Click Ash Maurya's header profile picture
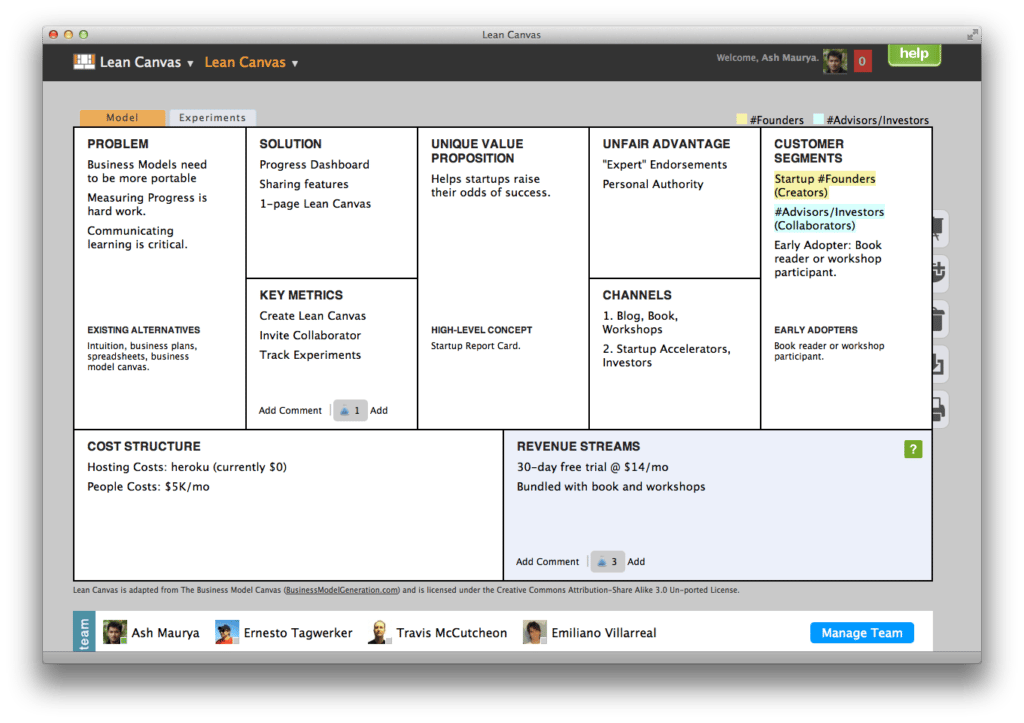The width and height of the screenshot is (1024, 723). pos(834,61)
